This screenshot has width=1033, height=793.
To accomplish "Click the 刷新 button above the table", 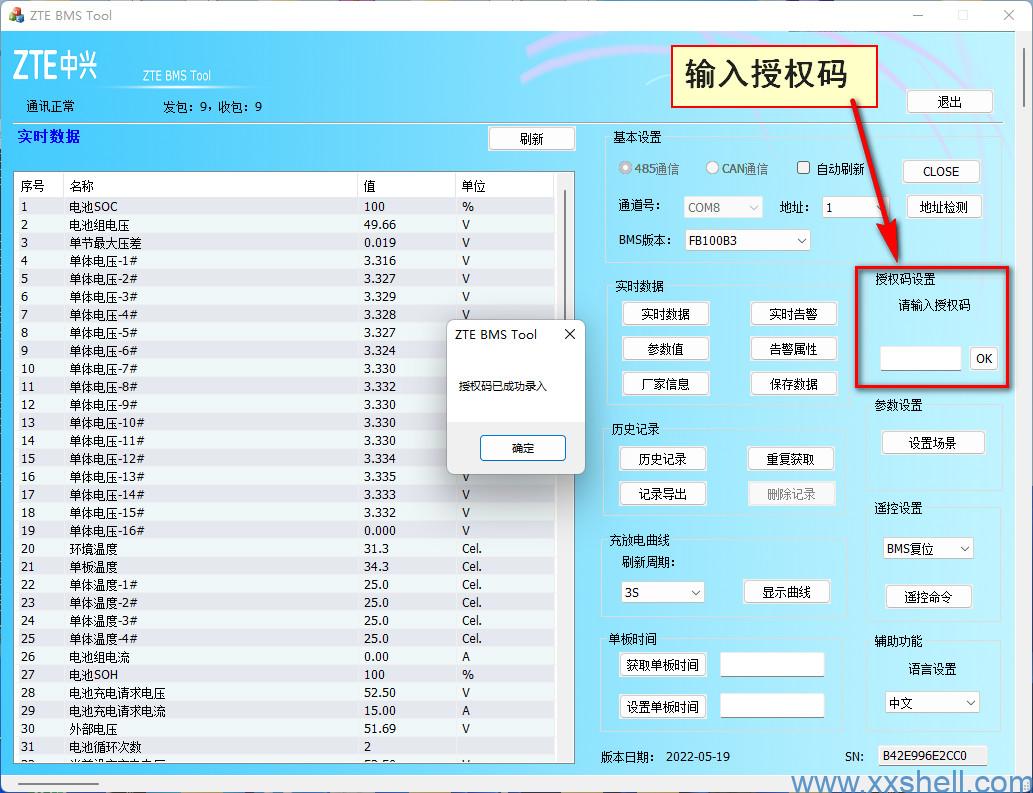I will (531, 139).
